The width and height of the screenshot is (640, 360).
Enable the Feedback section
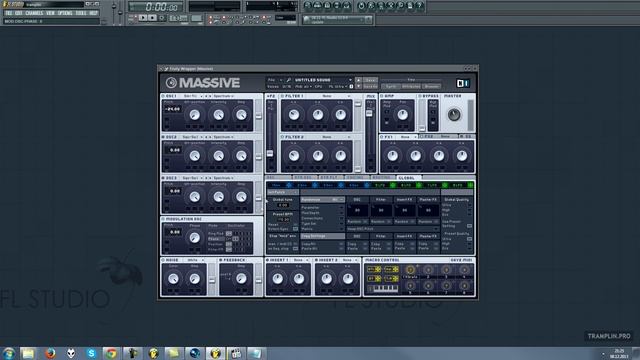tap(221, 260)
